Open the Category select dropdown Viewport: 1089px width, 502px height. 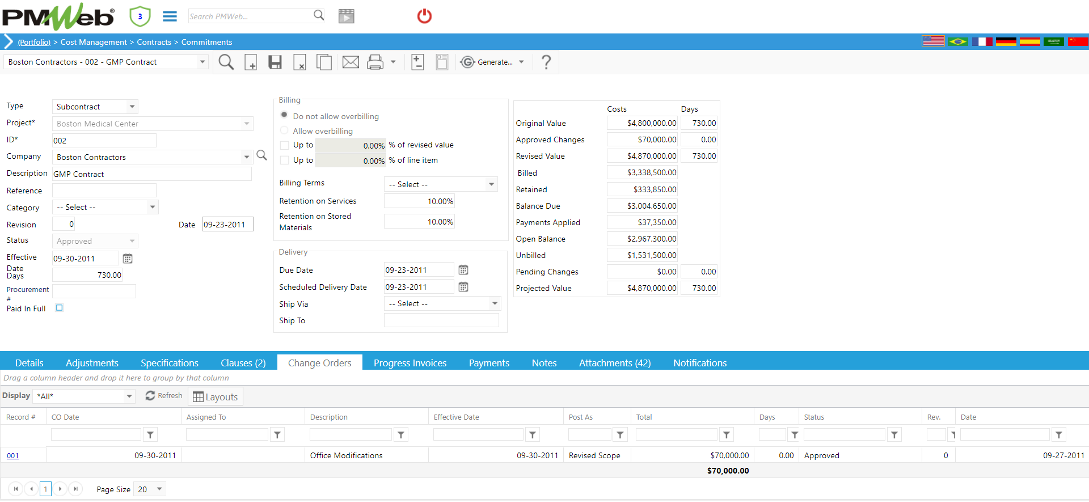click(153, 207)
